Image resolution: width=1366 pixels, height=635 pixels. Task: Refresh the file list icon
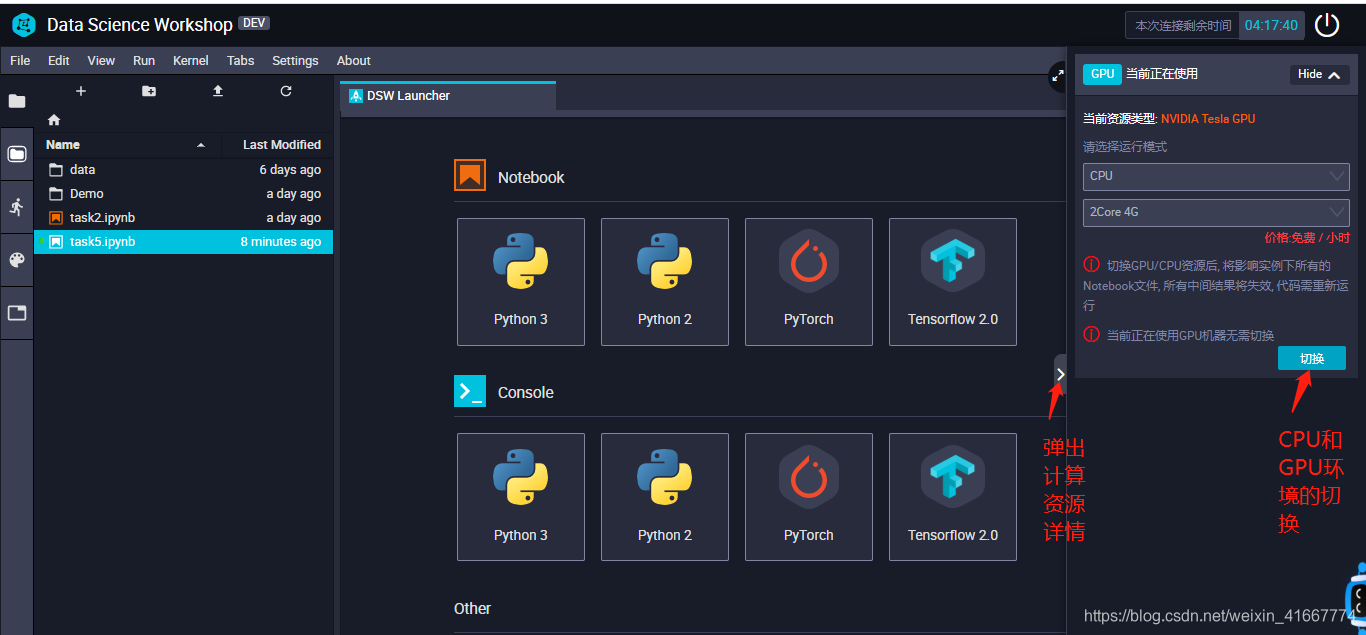pos(286,91)
